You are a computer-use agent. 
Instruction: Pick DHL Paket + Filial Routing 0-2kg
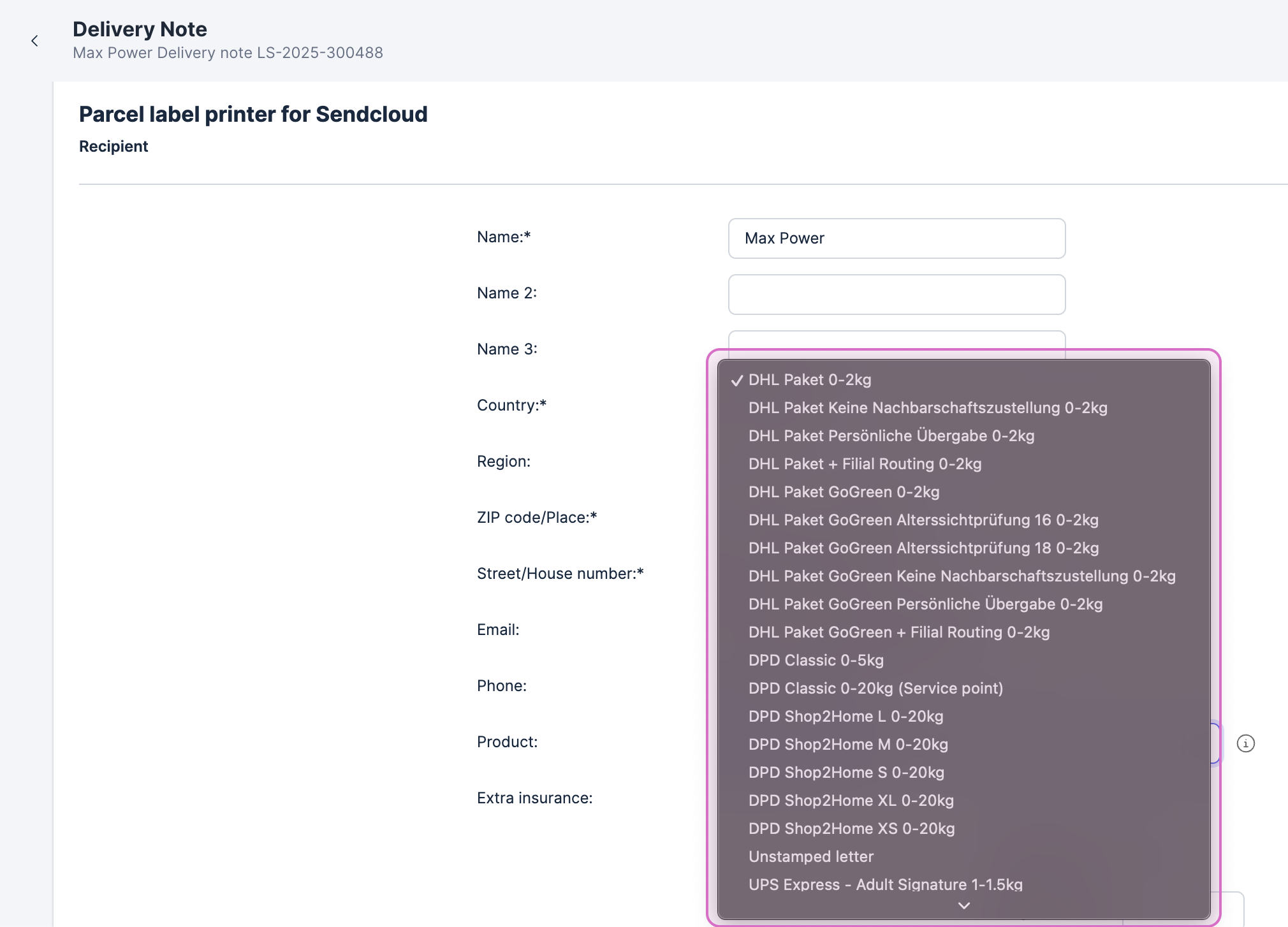pyautogui.click(x=865, y=464)
